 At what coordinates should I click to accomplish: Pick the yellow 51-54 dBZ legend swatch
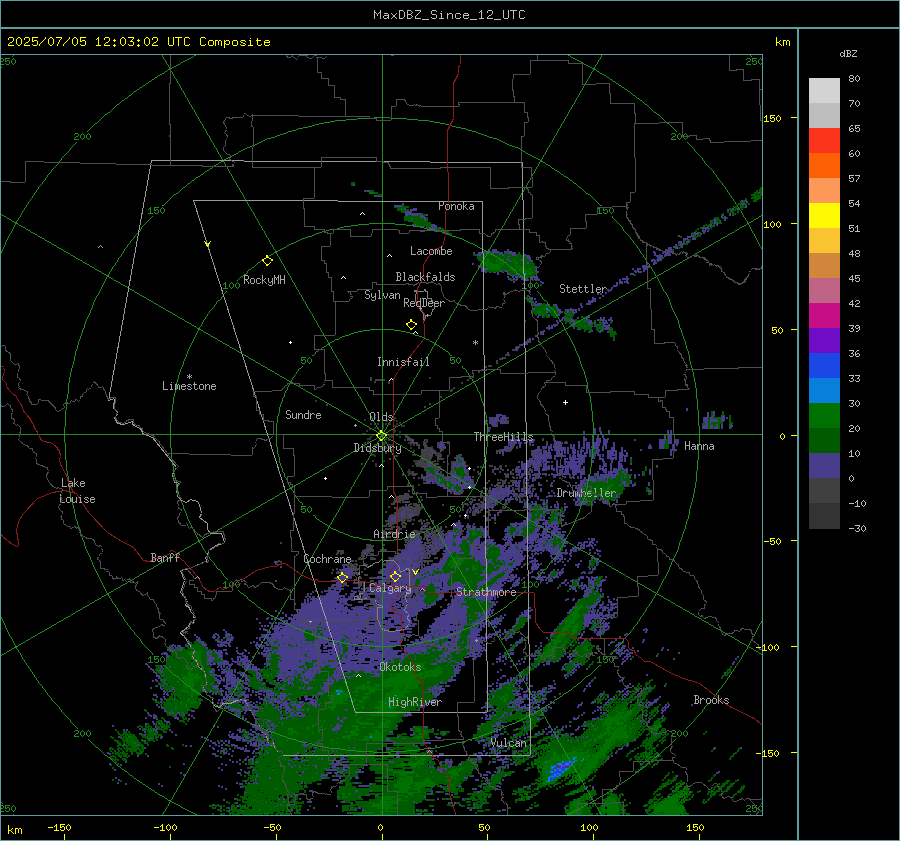[824, 215]
